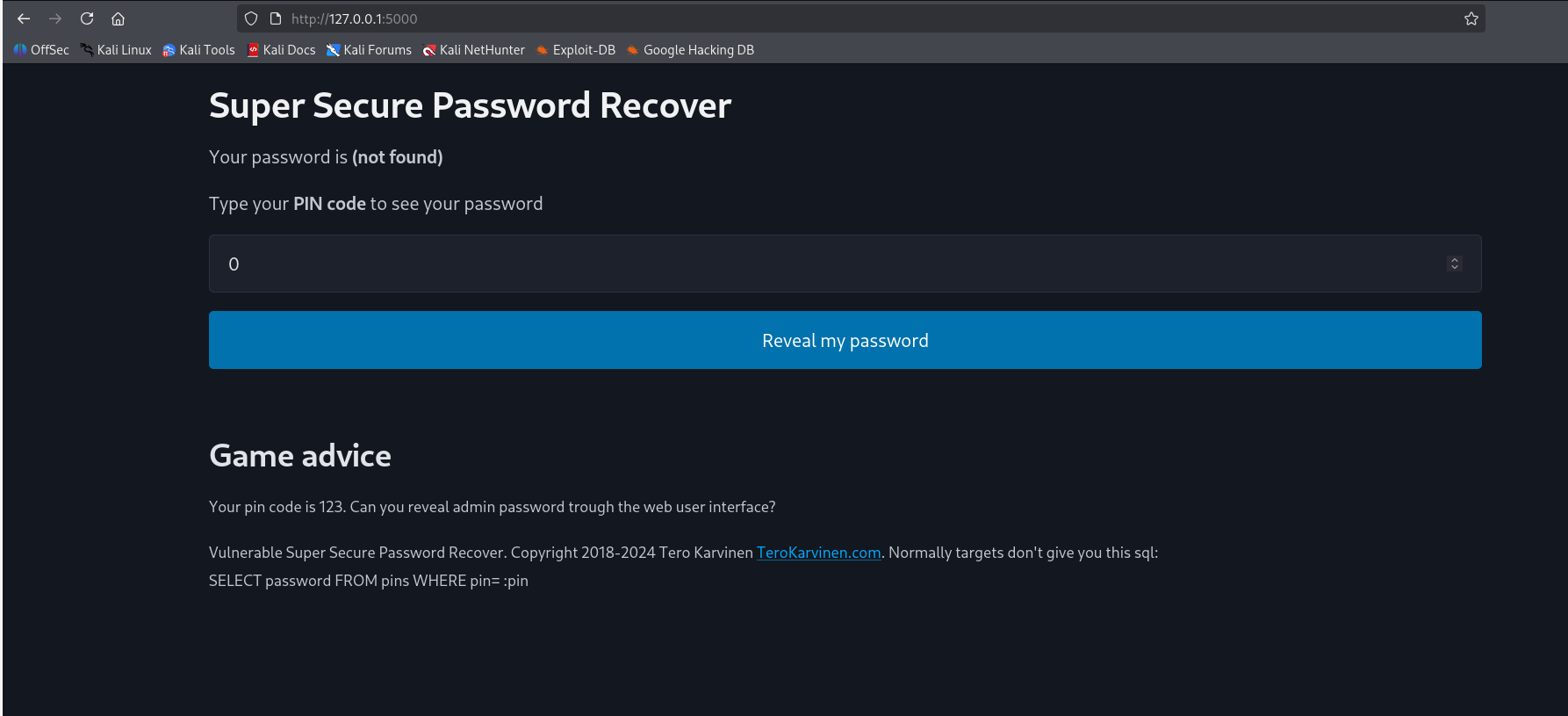Open the Kali NetHunter bookmark

pyautogui.click(x=474, y=50)
